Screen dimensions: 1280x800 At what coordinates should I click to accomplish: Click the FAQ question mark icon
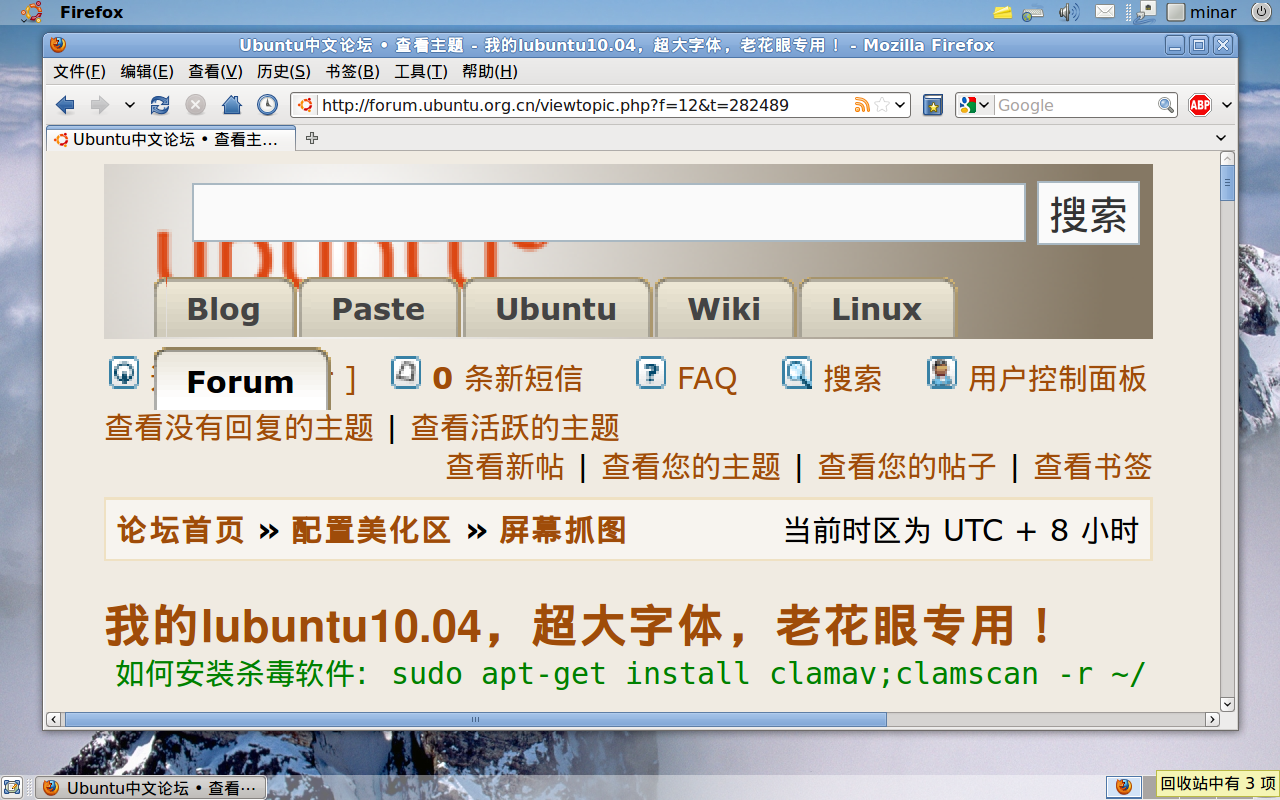pos(651,373)
